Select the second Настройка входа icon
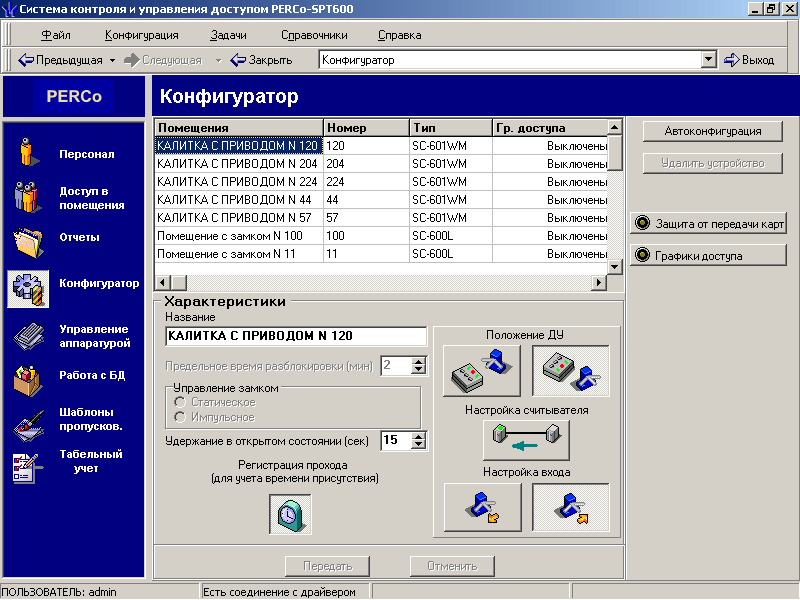Image resolution: width=800 pixels, height=600 pixels. click(x=571, y=508)
